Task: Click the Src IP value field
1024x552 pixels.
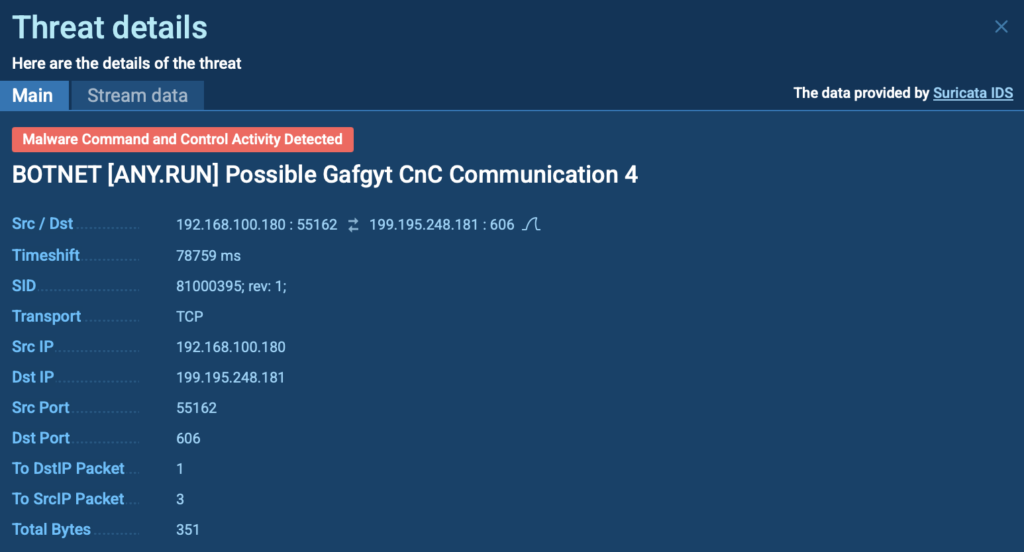Action: tap(231, 347)
